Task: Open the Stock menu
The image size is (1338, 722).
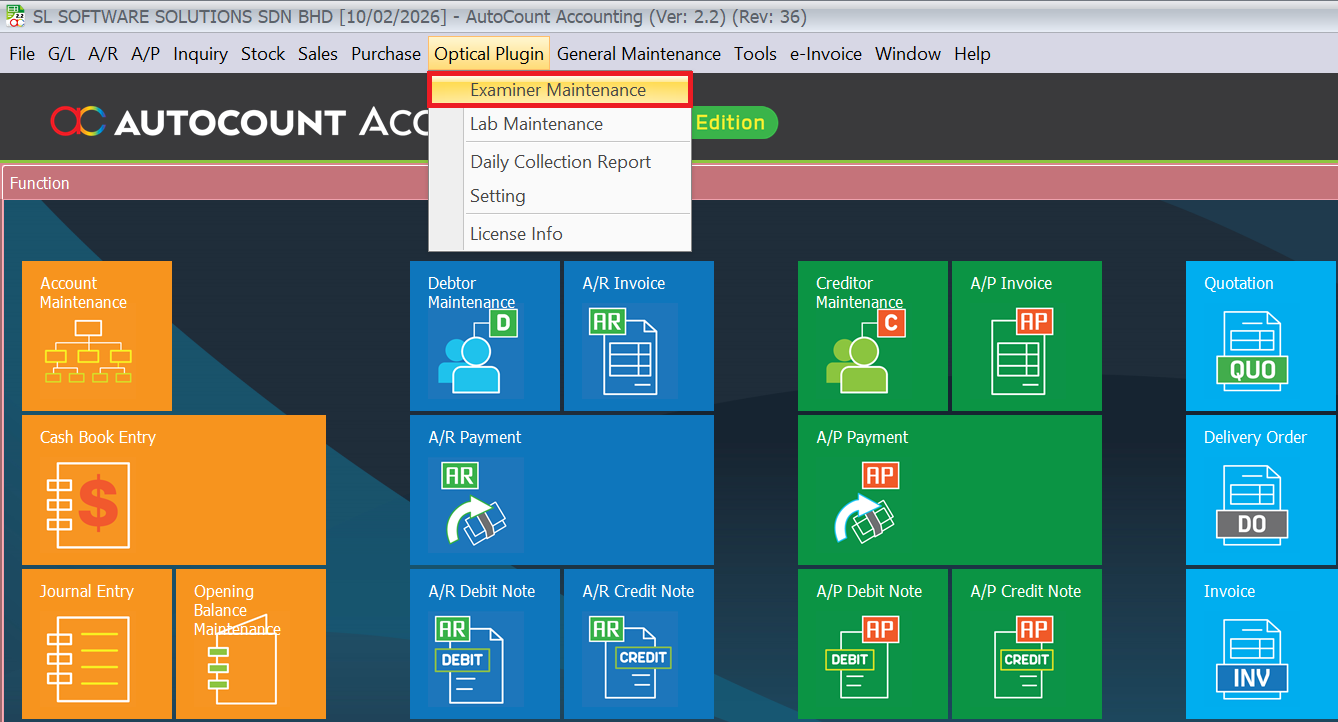Action: click(x=263, y=54)
